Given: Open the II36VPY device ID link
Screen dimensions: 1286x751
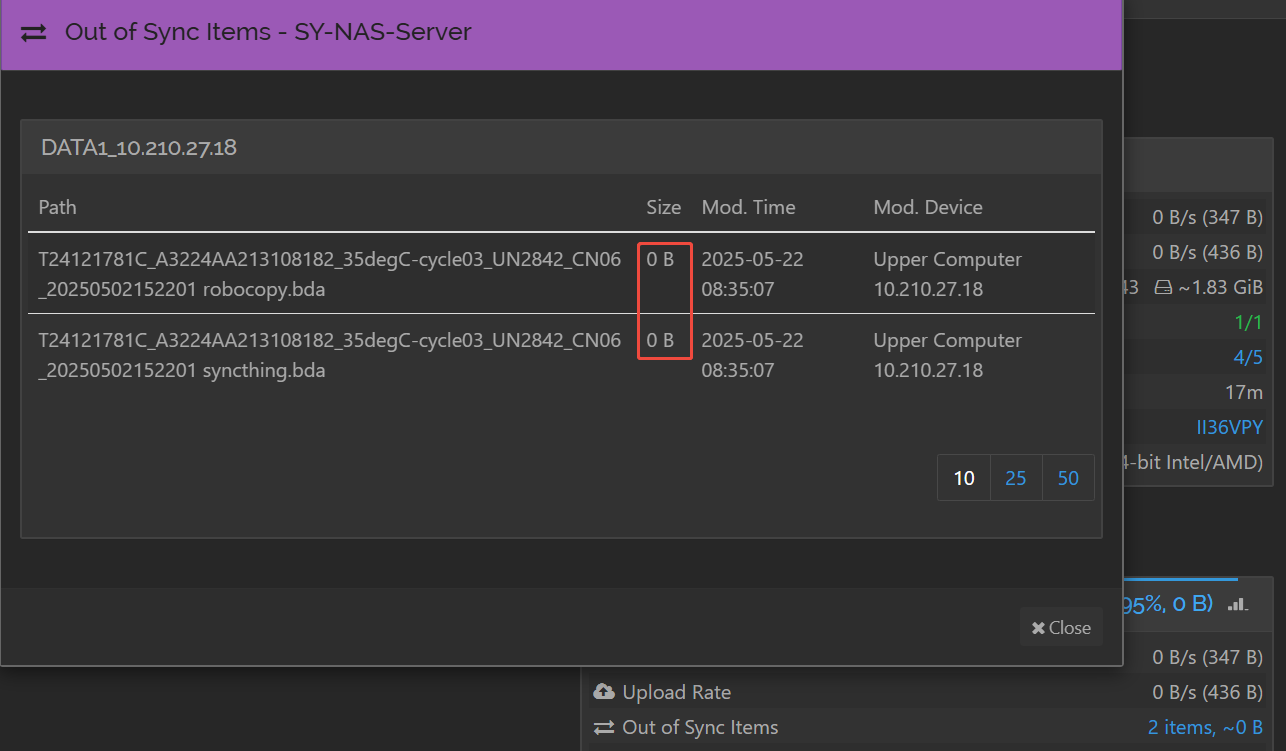Looking at the screenshot, I should [1230, 428].
